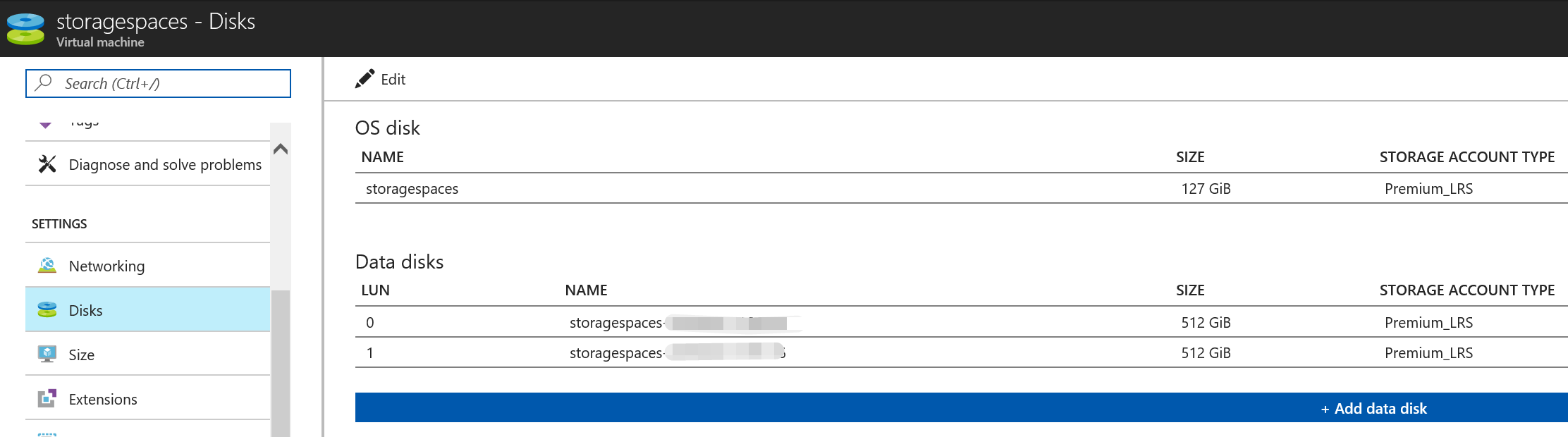Click the Data disks NAME column header
The height and width of the screenshot is (437, 1568).
click(586, 290)
